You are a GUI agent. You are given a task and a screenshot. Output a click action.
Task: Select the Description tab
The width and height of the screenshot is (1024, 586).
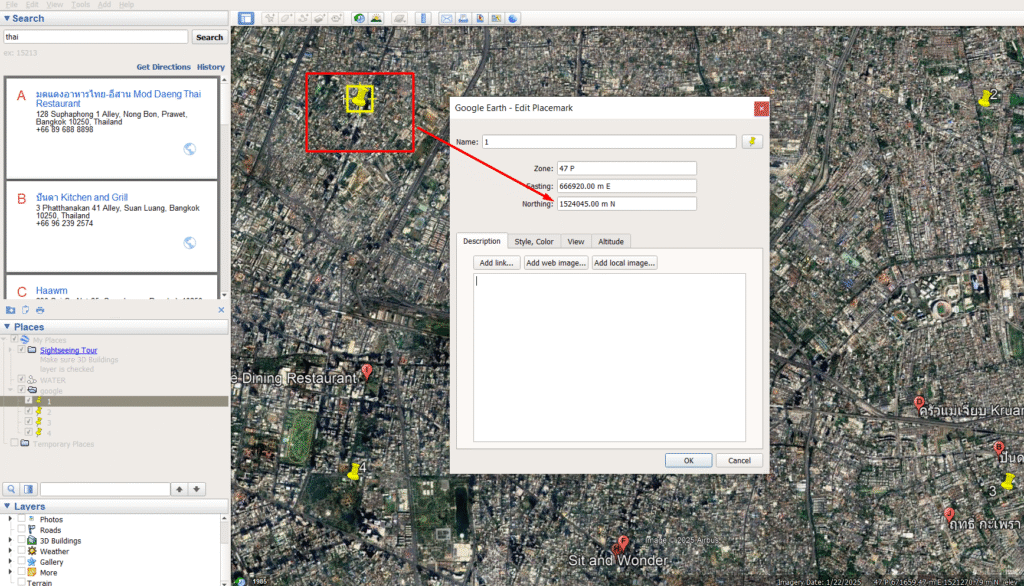pos(481,241)
